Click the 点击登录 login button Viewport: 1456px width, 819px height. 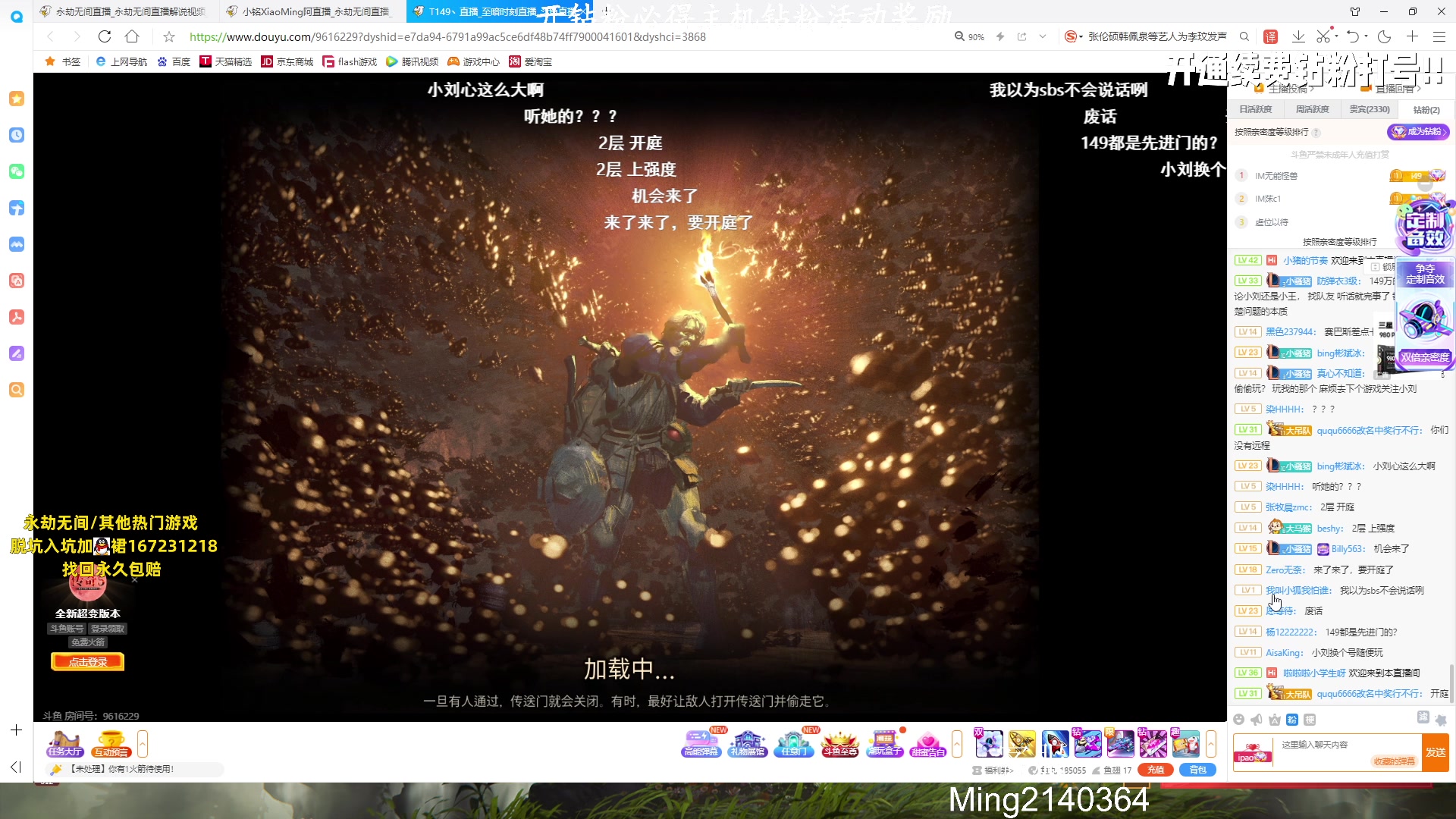pos(88,662)
